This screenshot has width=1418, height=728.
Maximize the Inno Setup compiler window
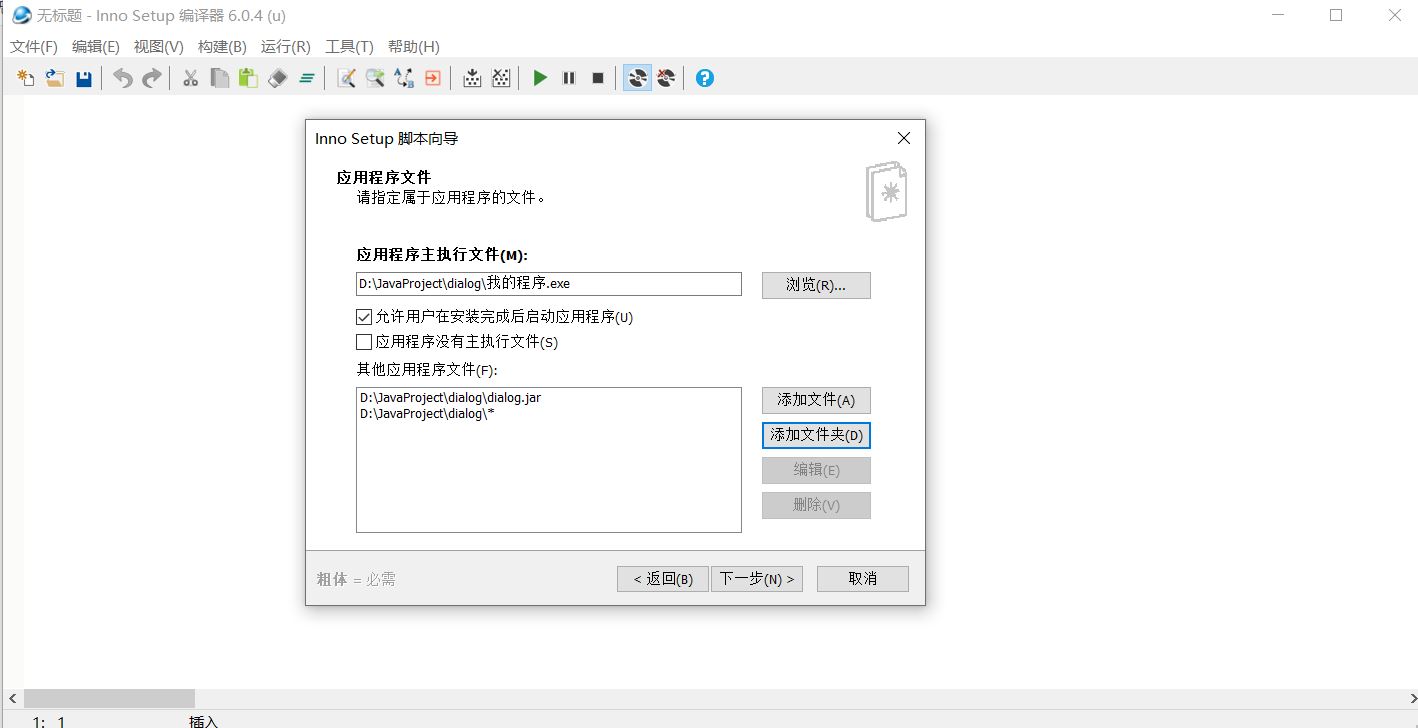[1336, 15]
